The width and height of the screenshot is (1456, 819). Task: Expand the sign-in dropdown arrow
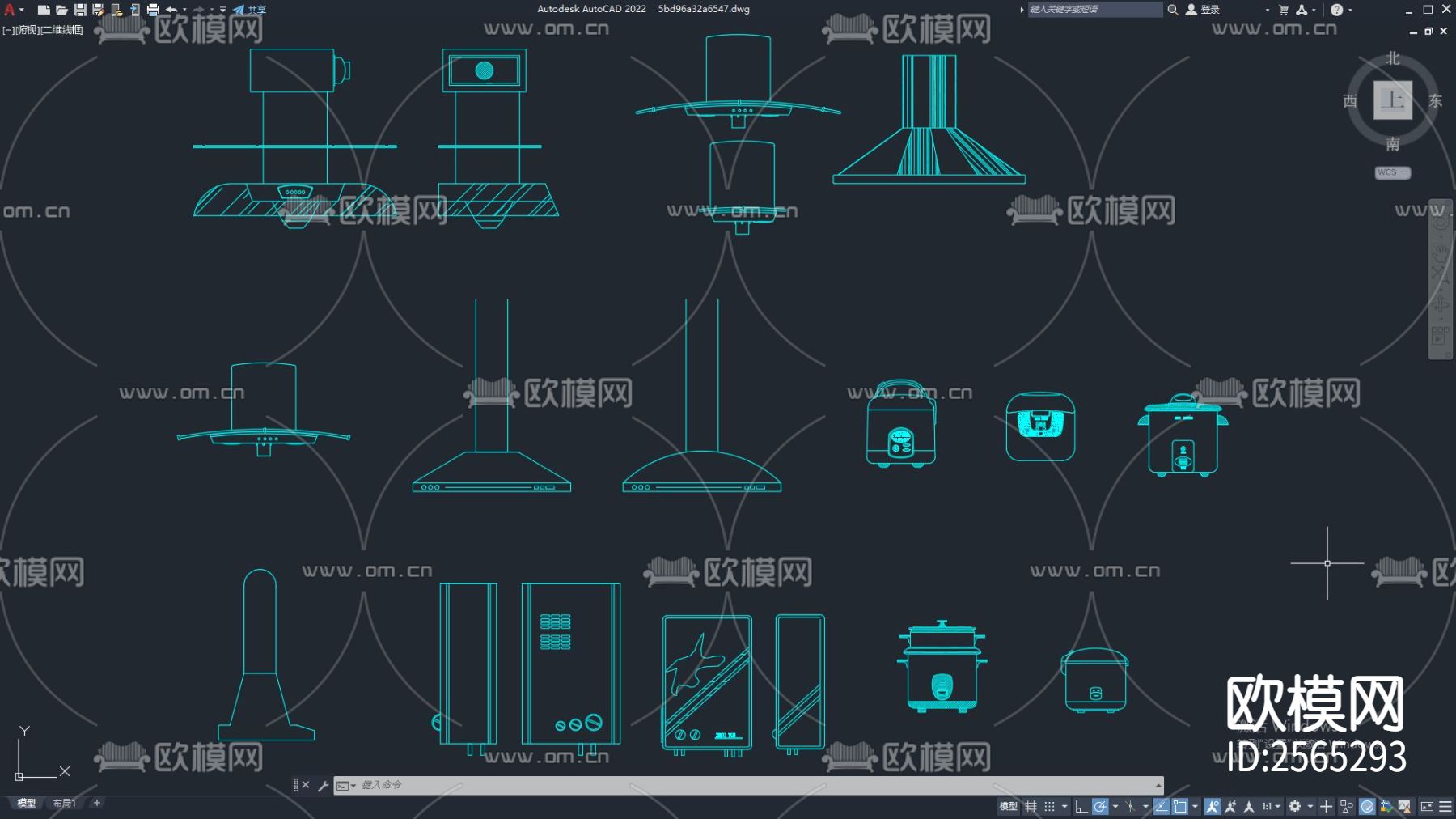(1267, 10)
